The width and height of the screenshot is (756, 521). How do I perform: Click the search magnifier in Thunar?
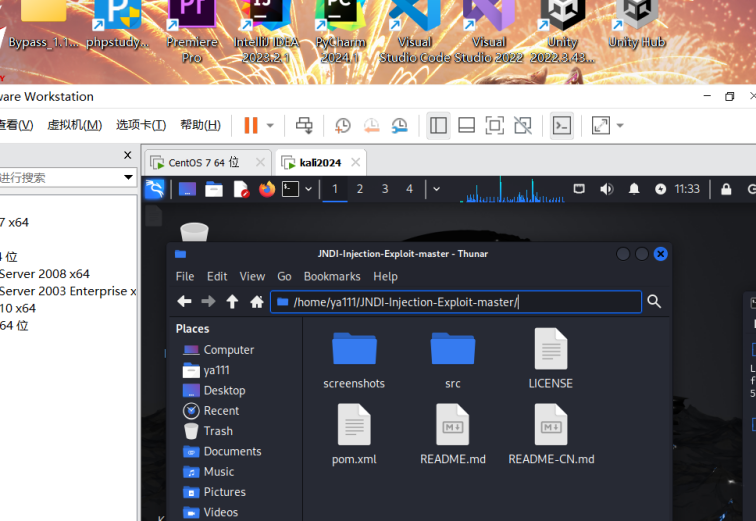654,302
